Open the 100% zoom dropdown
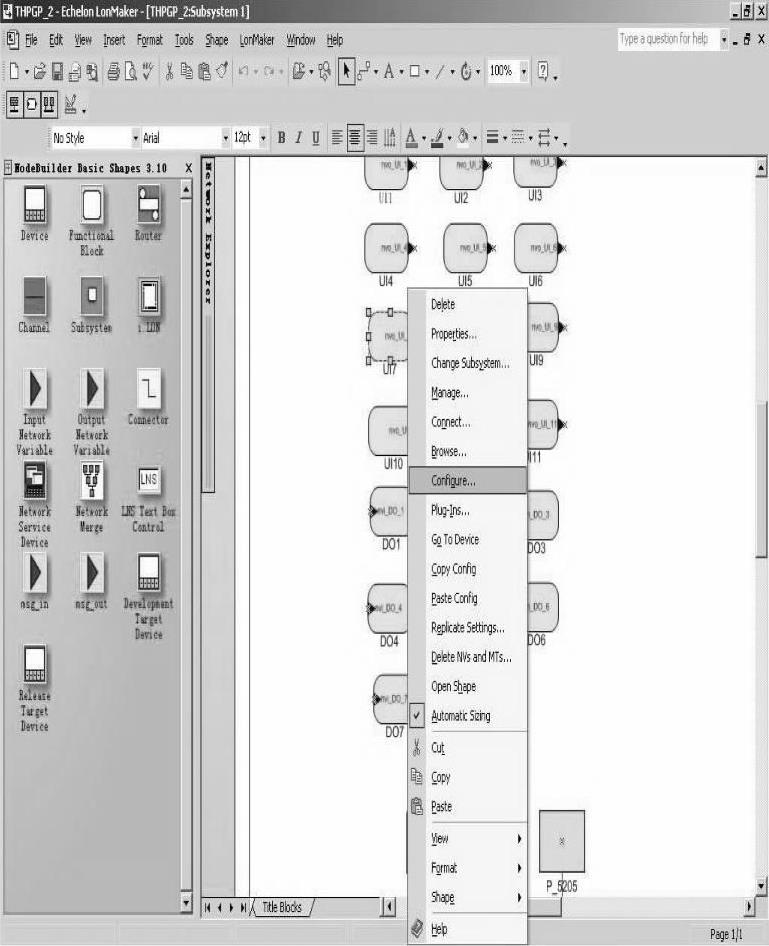The height and width of the screenshot is (946, 769). pyautogui.click(x=524, y=71)
